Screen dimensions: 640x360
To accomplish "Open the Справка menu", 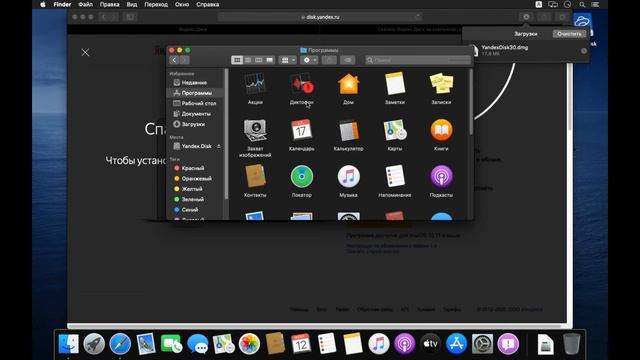I will tap(207, 4).
